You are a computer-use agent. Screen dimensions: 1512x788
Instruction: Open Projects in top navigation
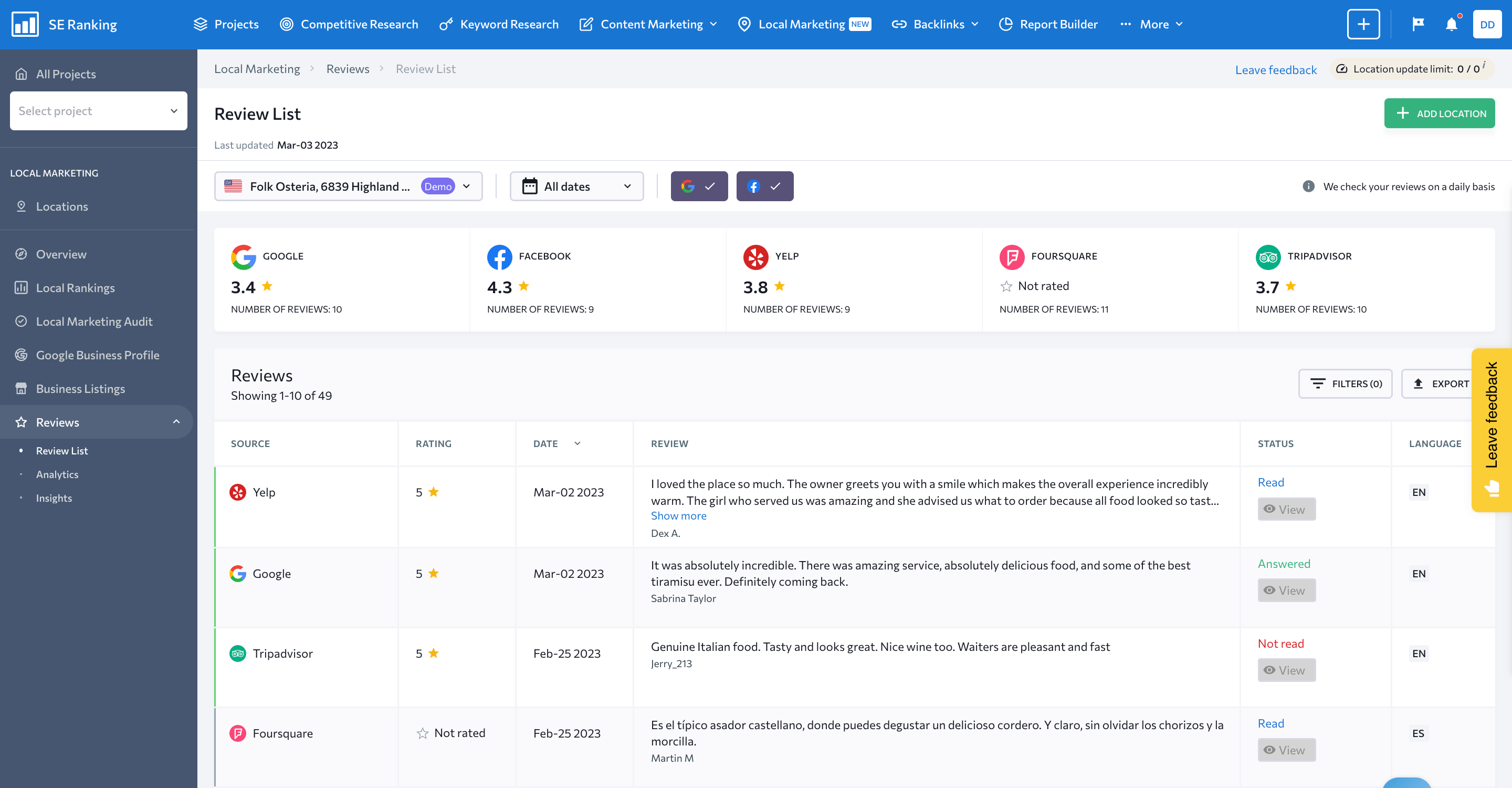coord(226,24)
